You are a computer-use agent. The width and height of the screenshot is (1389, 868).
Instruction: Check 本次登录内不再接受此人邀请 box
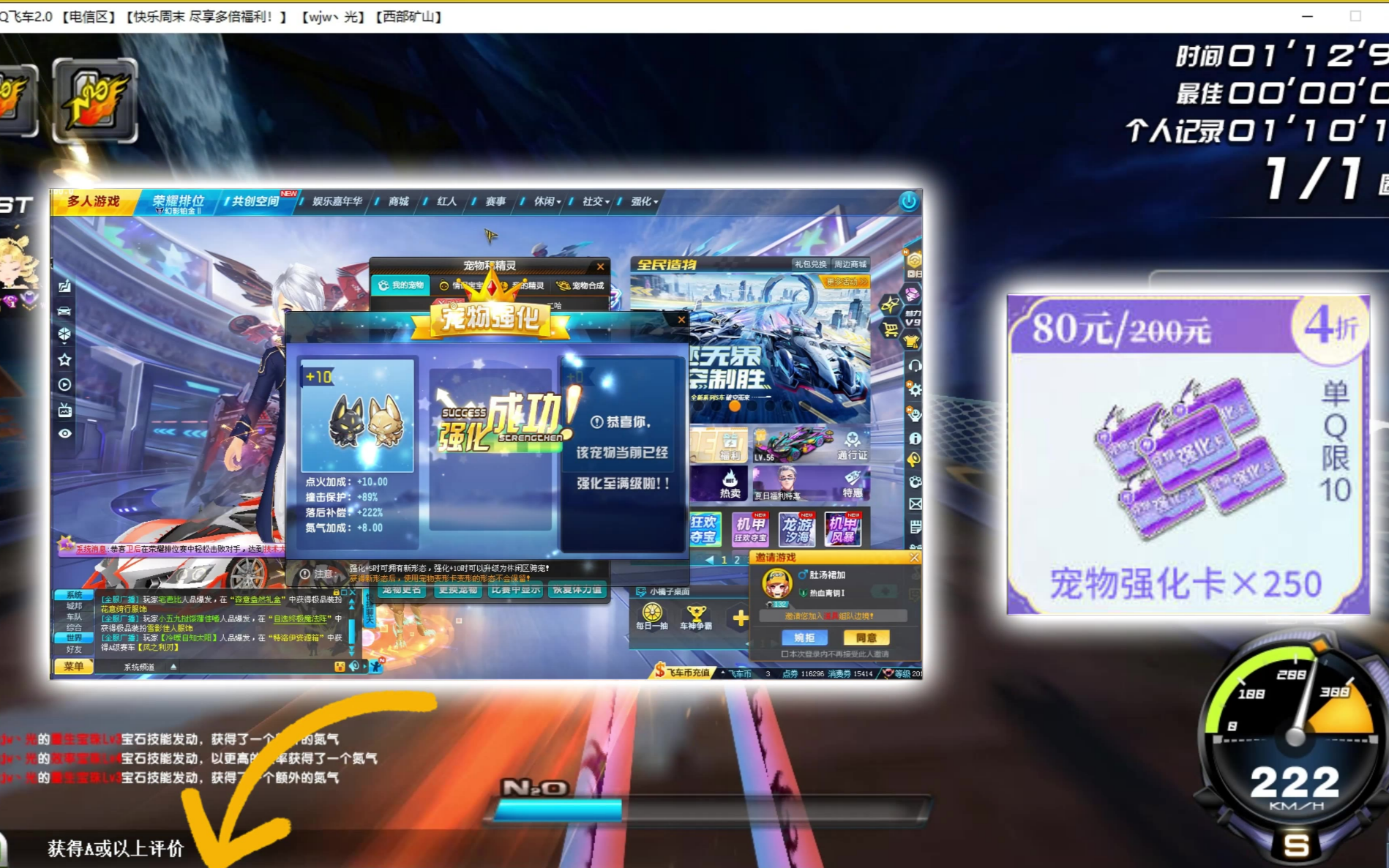pyautogui.click(x=785, y=654)
